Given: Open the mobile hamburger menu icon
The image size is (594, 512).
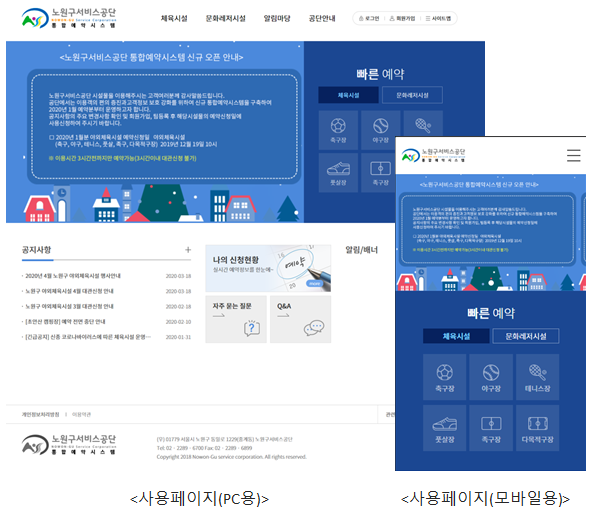Looking at the screenshot, I should (573, 155).
